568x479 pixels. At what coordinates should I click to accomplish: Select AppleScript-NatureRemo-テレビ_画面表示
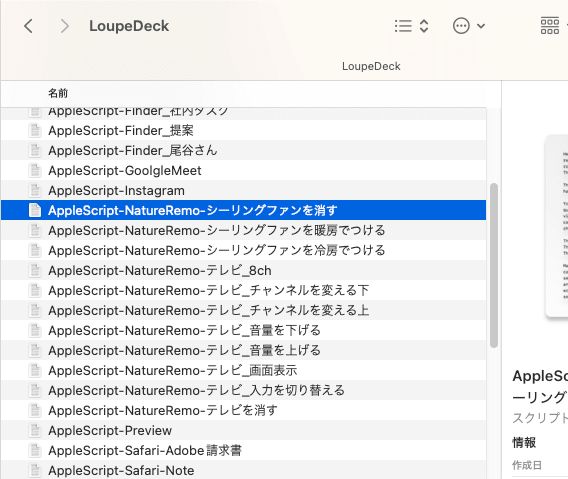click(243, 370)
